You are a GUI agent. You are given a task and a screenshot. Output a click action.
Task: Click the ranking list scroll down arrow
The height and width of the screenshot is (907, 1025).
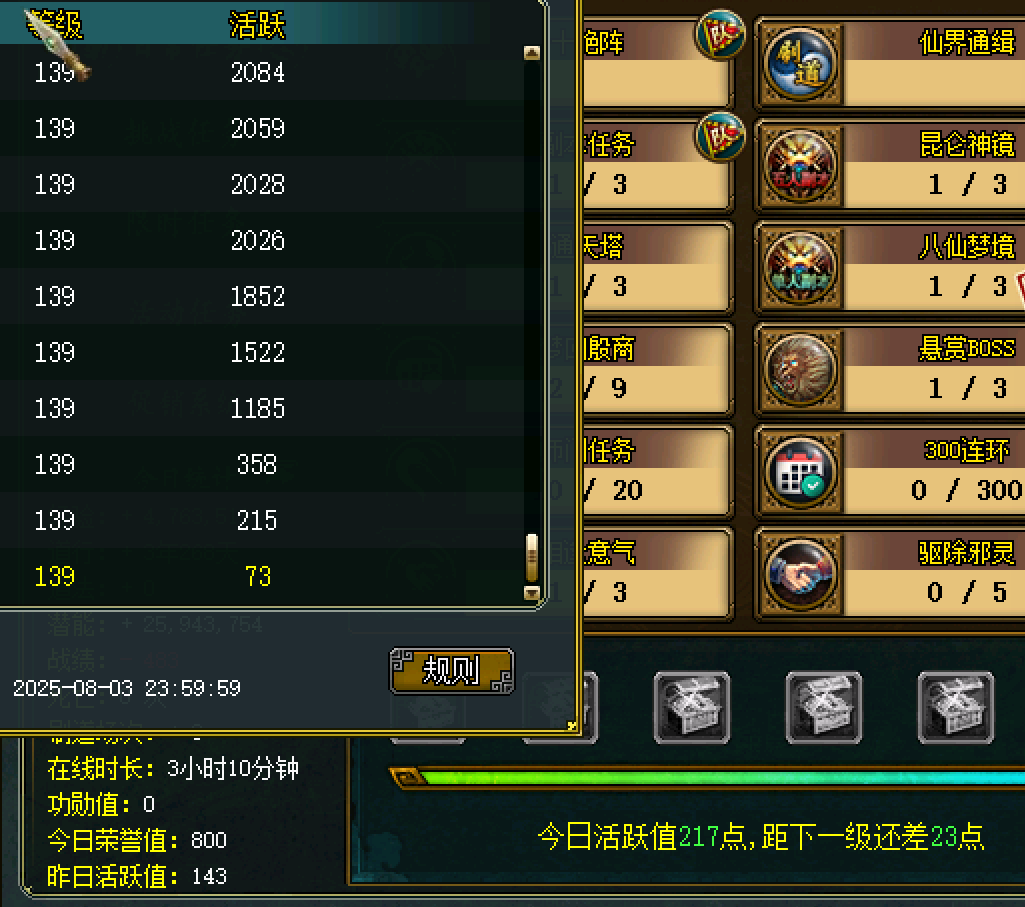point(531,593)
